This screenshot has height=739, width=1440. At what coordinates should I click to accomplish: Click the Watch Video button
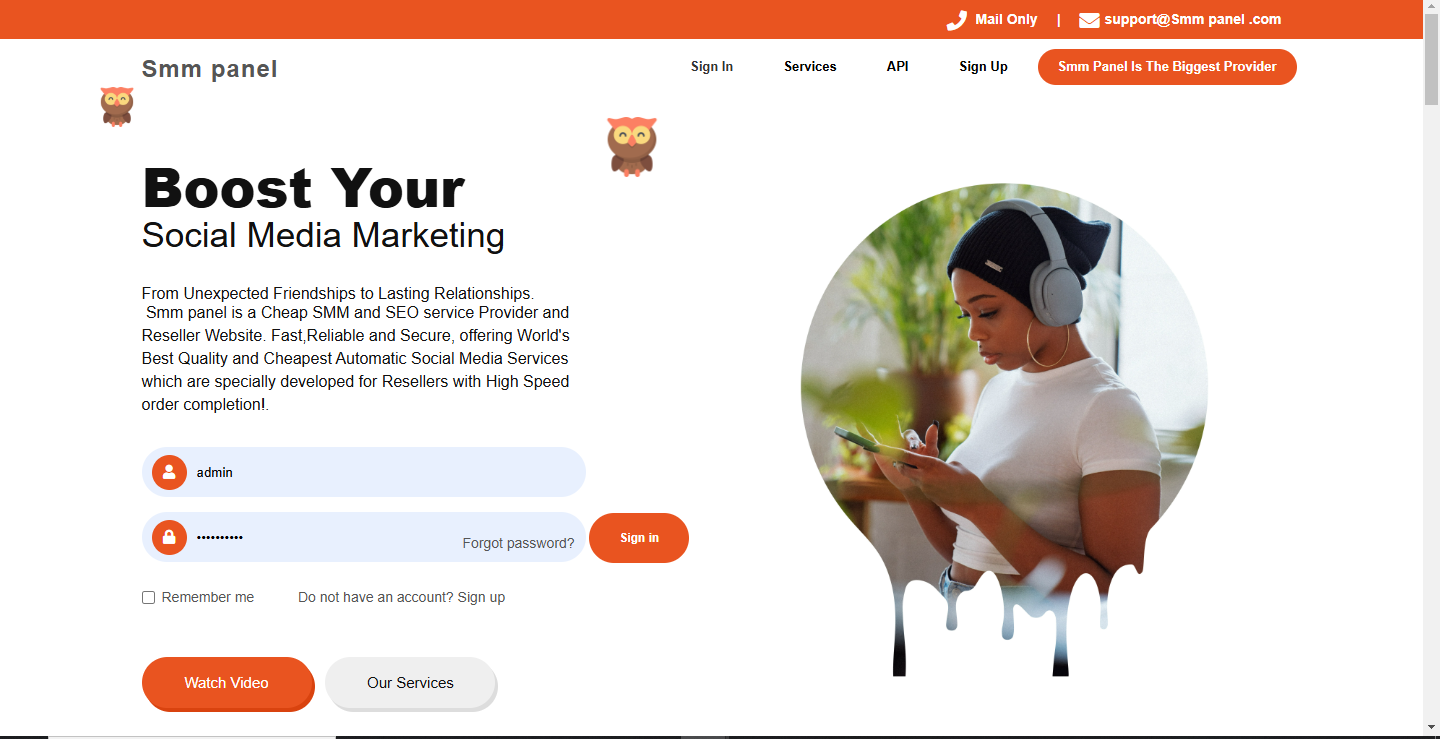[227, 683]
